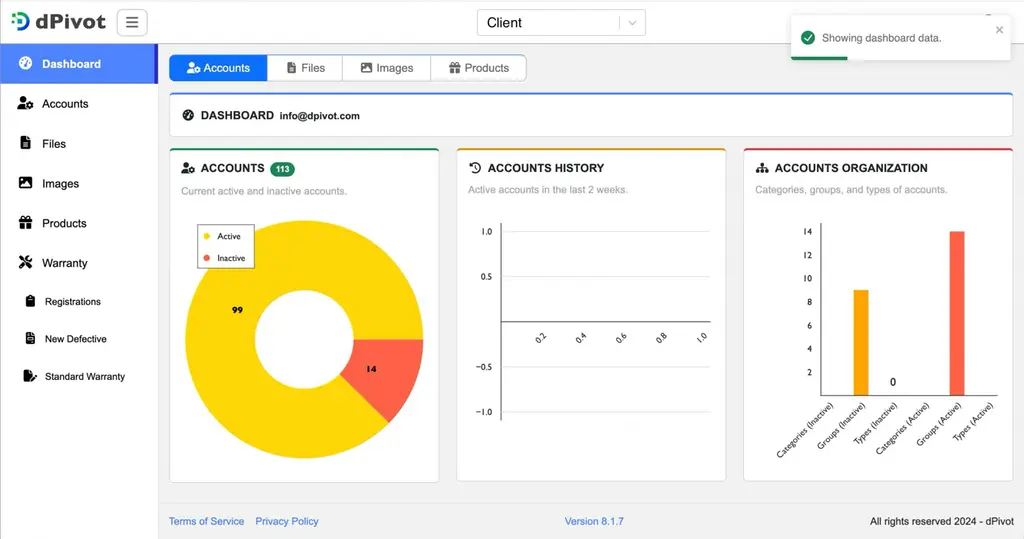Toggle Inactive legend red marker
This screenshot has height=539, width=1024.
click(x=207, y=258)
